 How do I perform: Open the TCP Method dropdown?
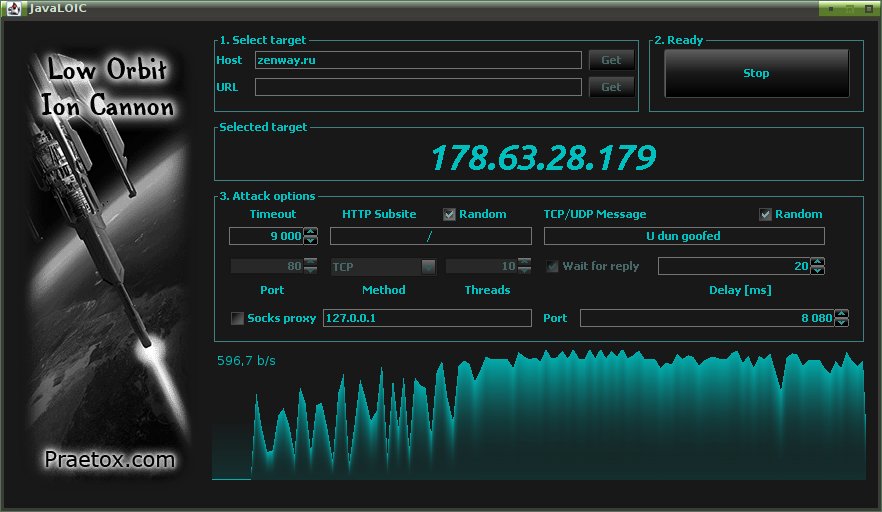pyautogui.click(x=384, y=266)
